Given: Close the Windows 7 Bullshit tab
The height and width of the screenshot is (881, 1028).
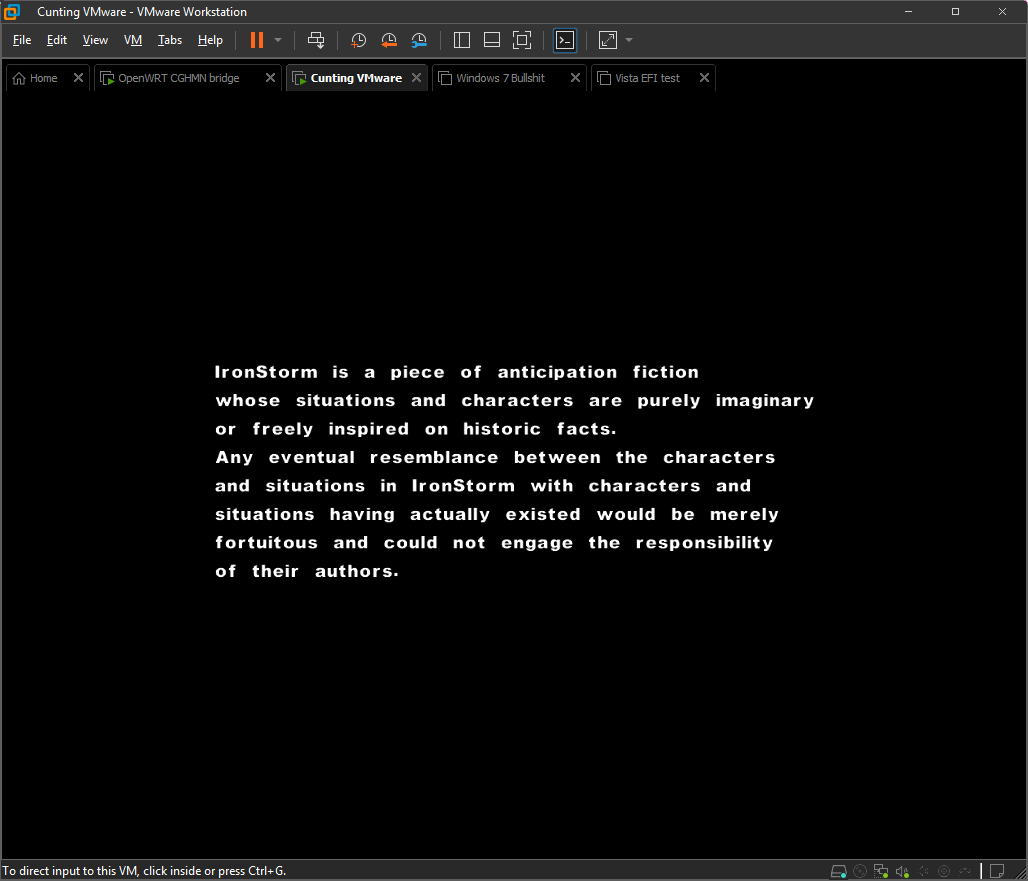Looking at the screenshot, I should click(x=575, y=78).
